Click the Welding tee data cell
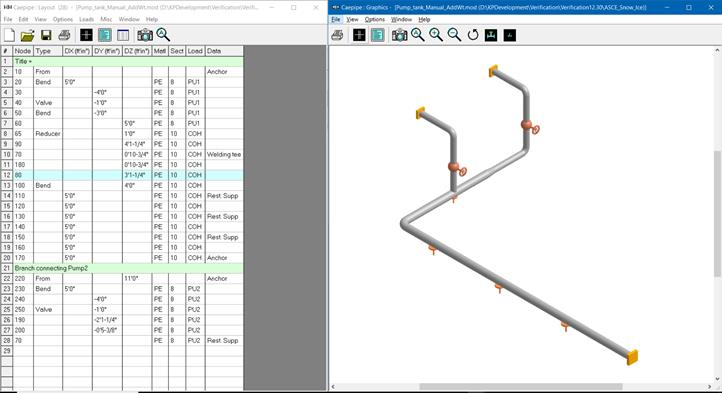This screenshot has width=722, height=393. 224,154
